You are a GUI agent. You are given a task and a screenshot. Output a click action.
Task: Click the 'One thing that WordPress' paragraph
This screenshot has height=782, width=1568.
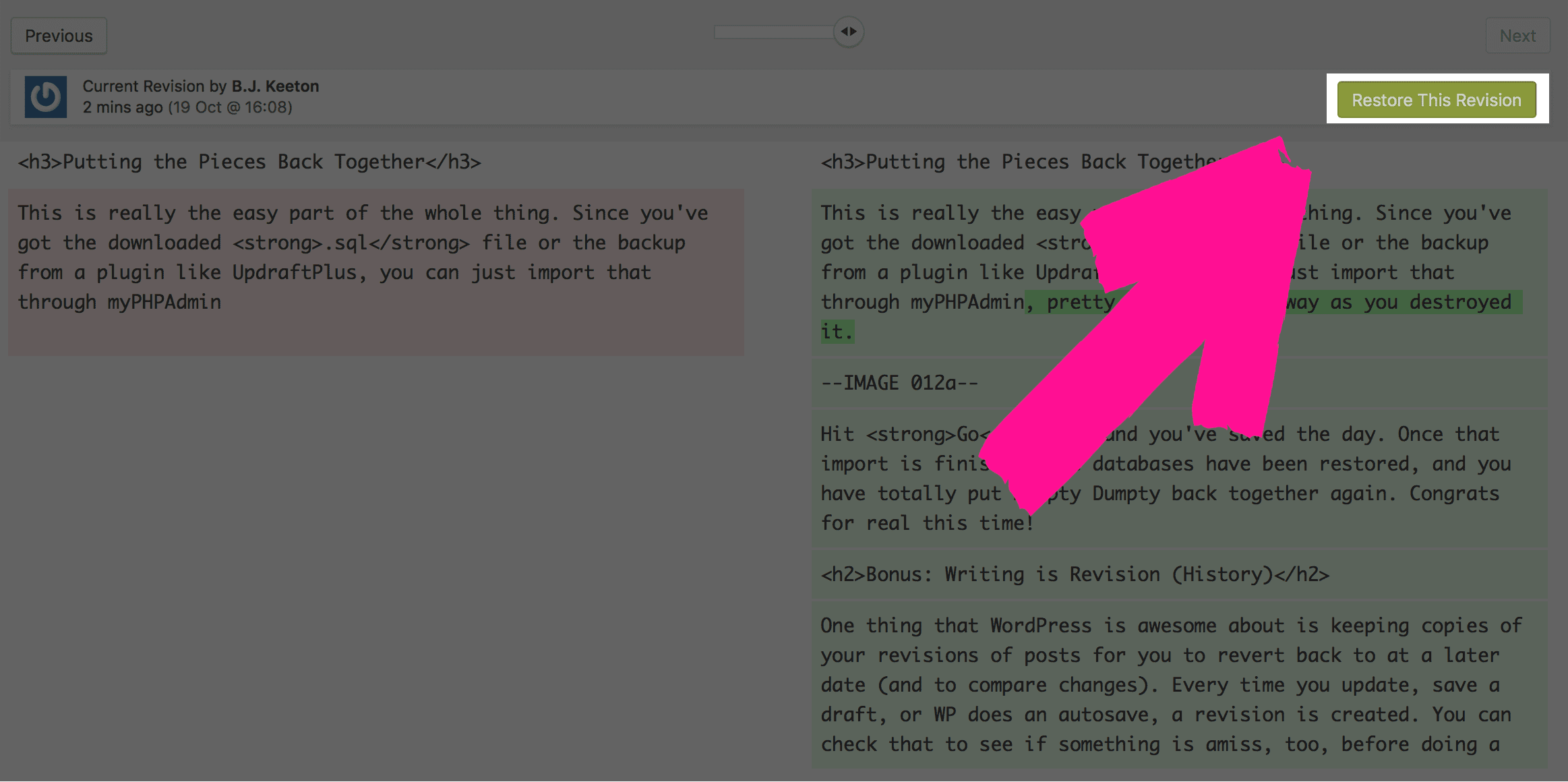(x=1170, y=685)
